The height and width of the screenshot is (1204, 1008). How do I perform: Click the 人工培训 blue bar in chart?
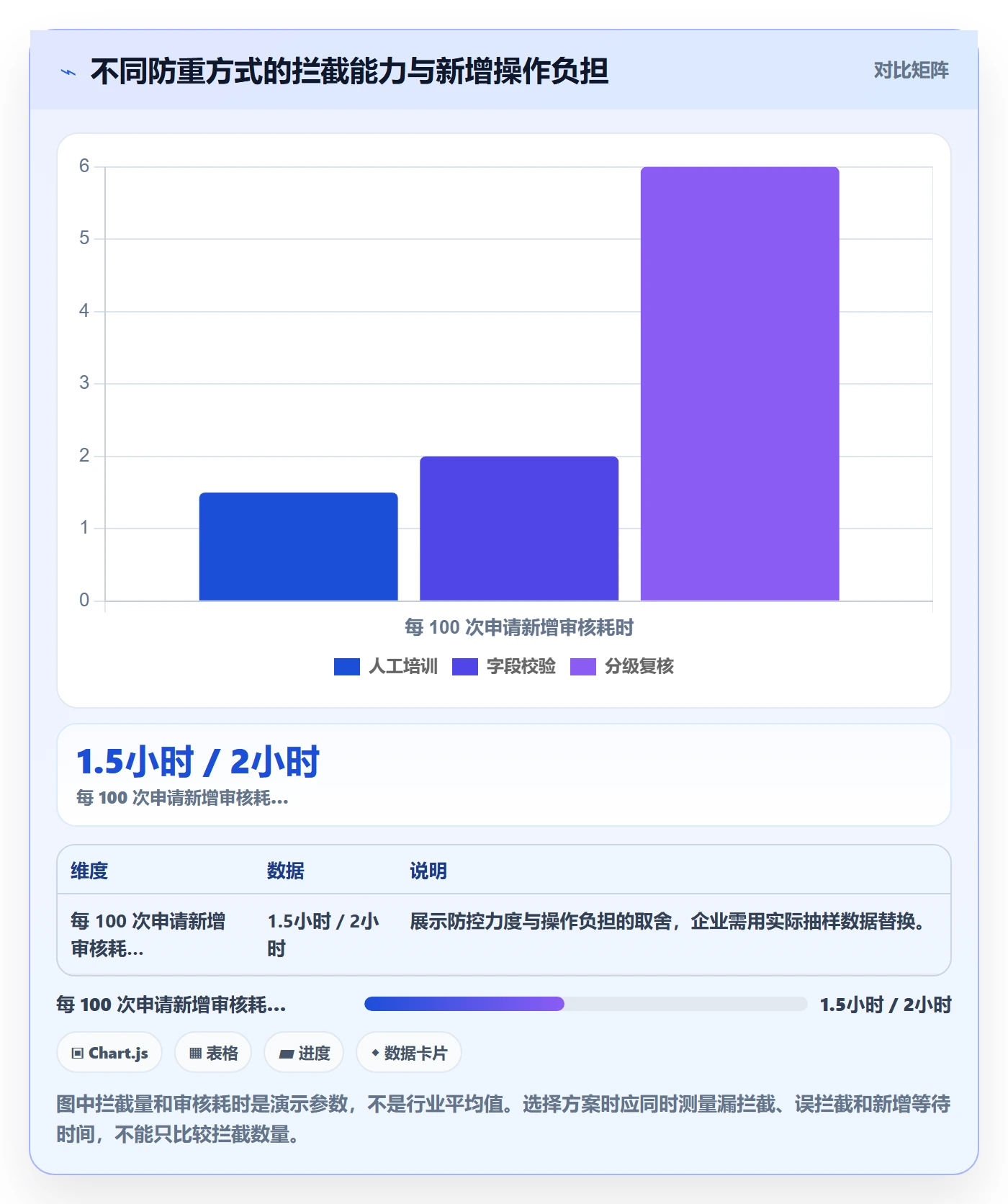point(298,547)
